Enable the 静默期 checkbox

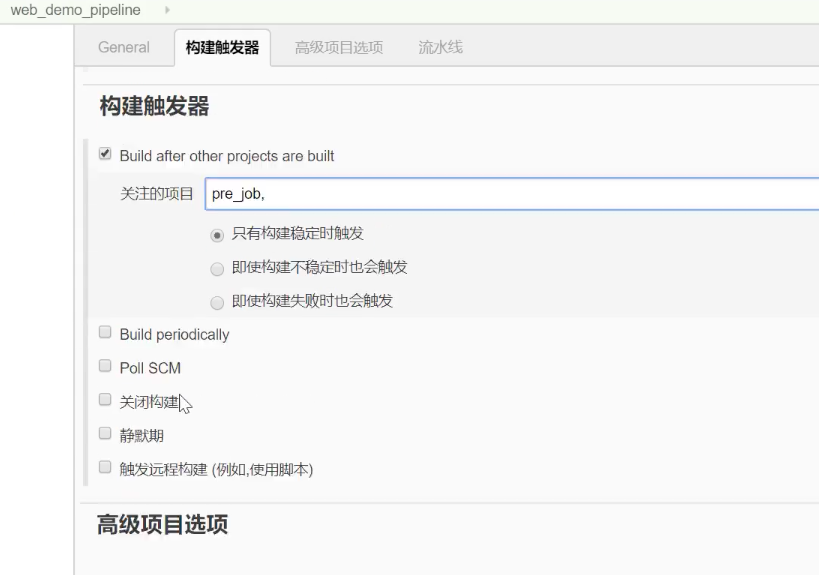pos(105,433)
